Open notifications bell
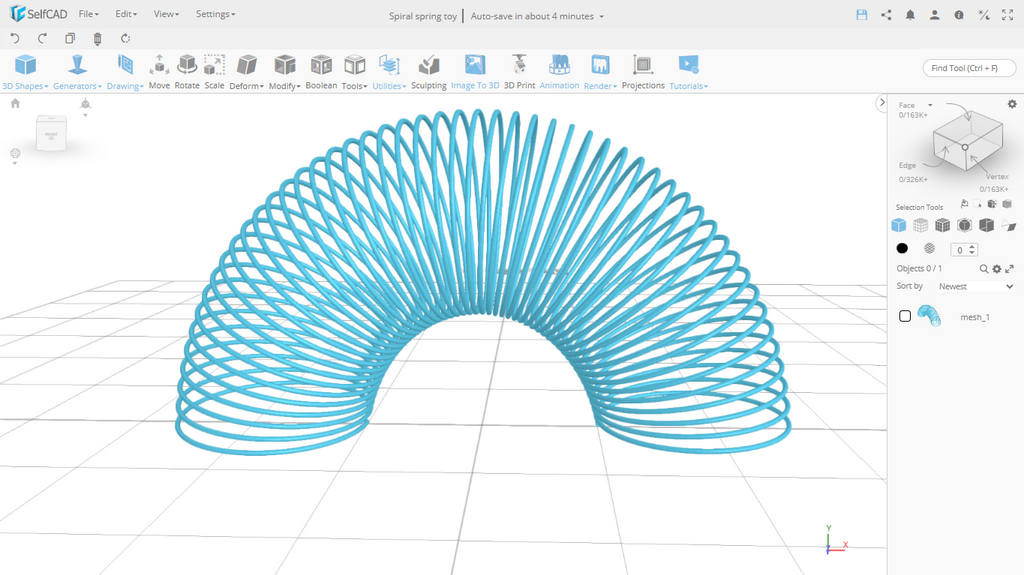The width and height of the screenshot is (1024, 575). pos(910,15)
